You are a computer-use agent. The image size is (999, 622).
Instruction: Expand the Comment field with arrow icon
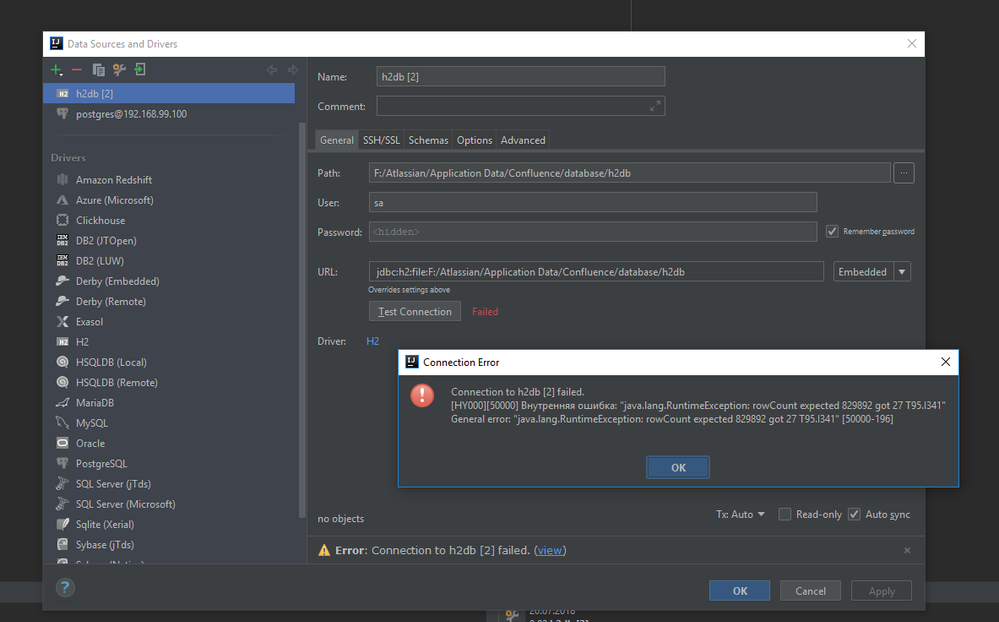pyautogui.click(x=655, y=106)
